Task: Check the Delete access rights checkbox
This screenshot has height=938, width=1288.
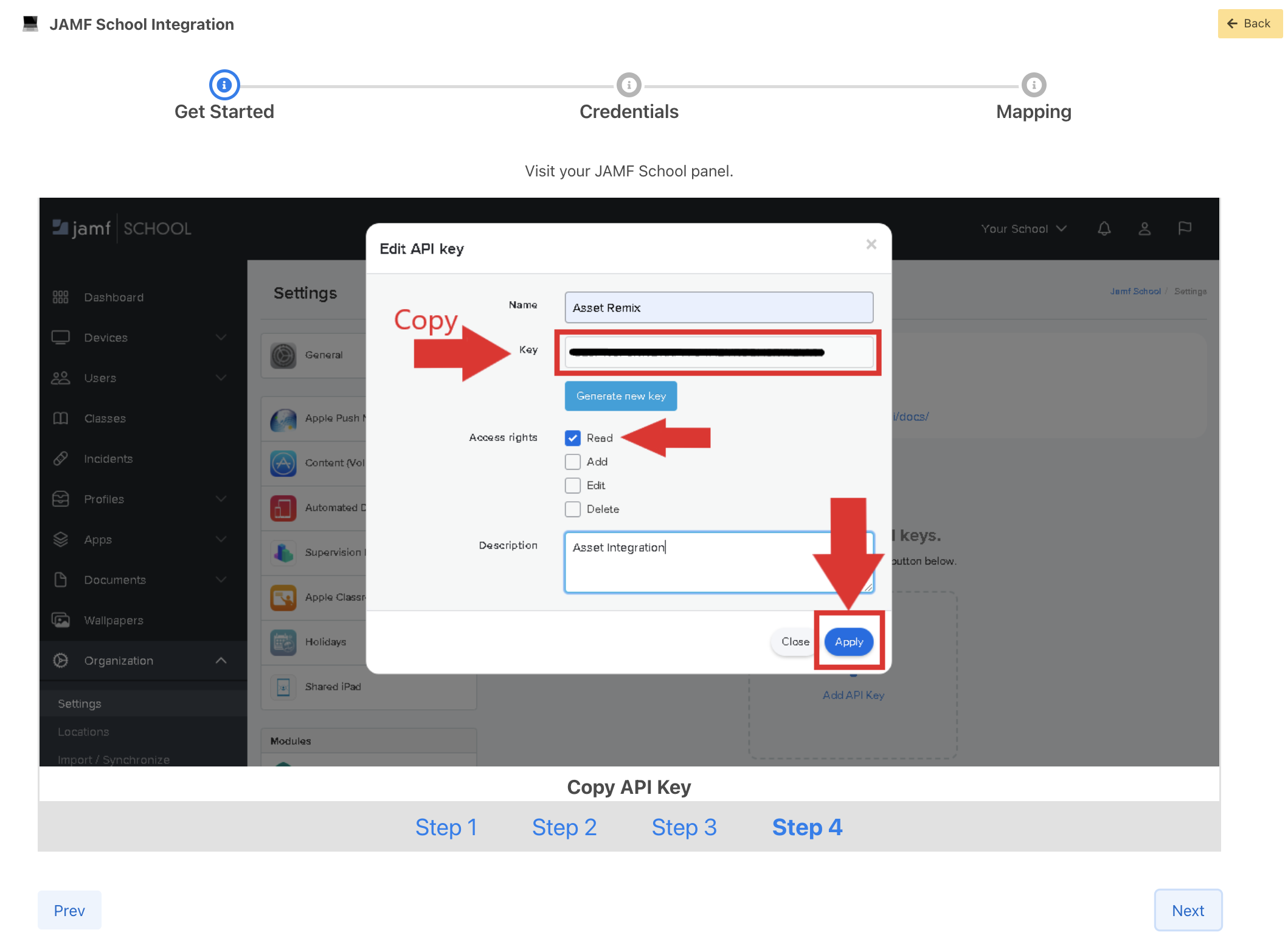Action: (x=572, y=509)
